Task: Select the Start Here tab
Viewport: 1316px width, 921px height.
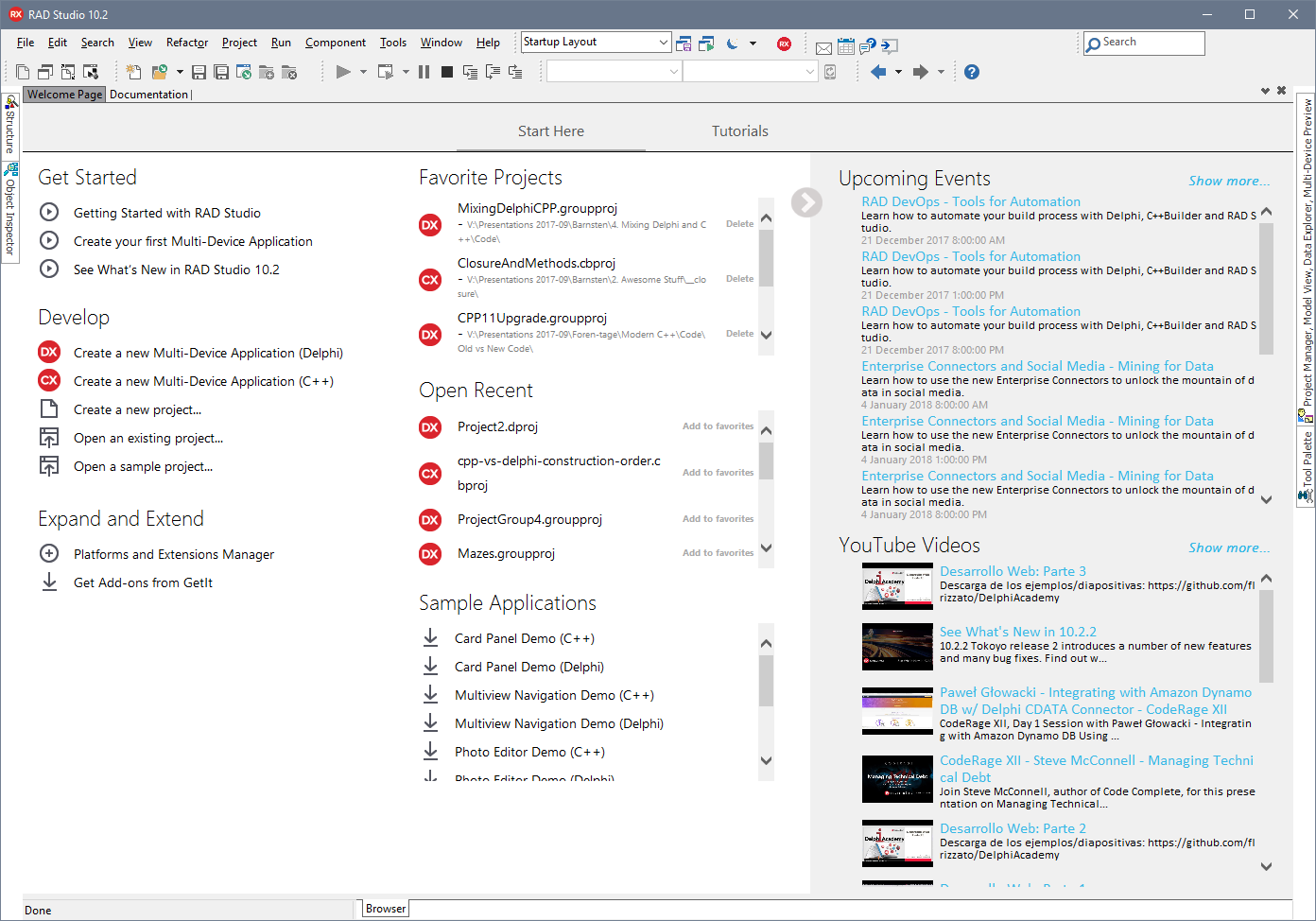Action: [x=551, y=131]
